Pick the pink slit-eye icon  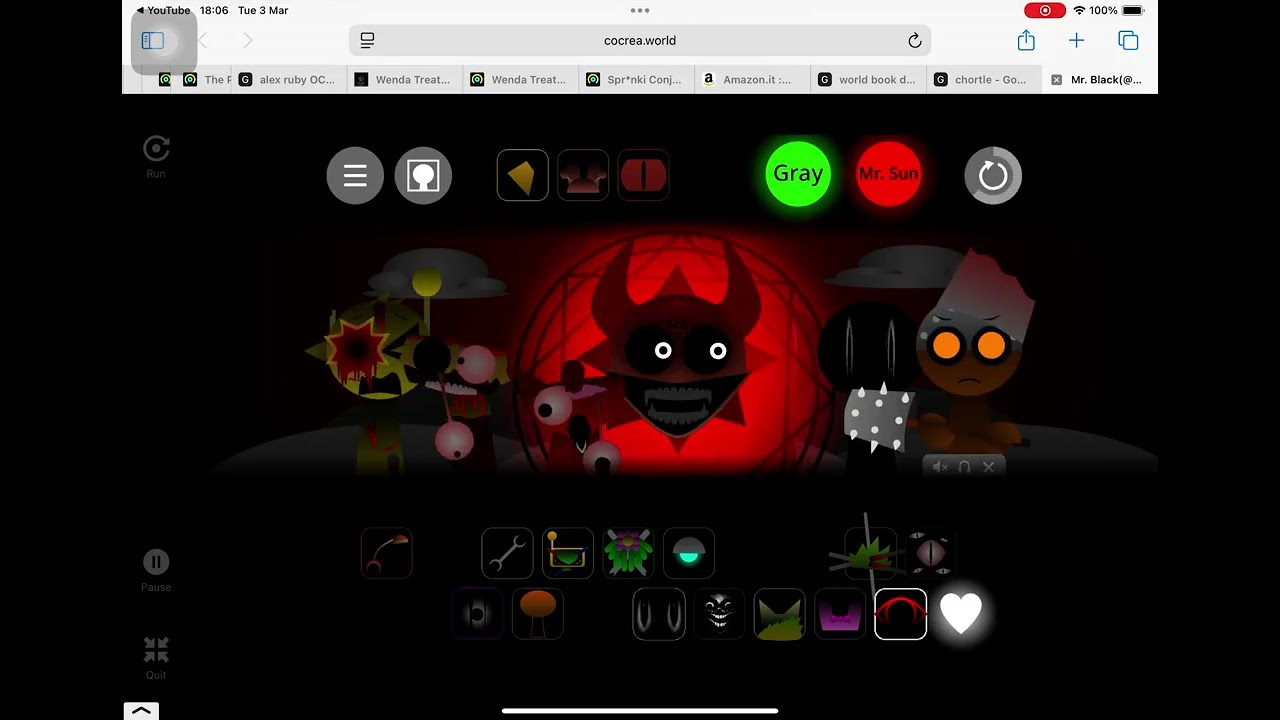930,553
